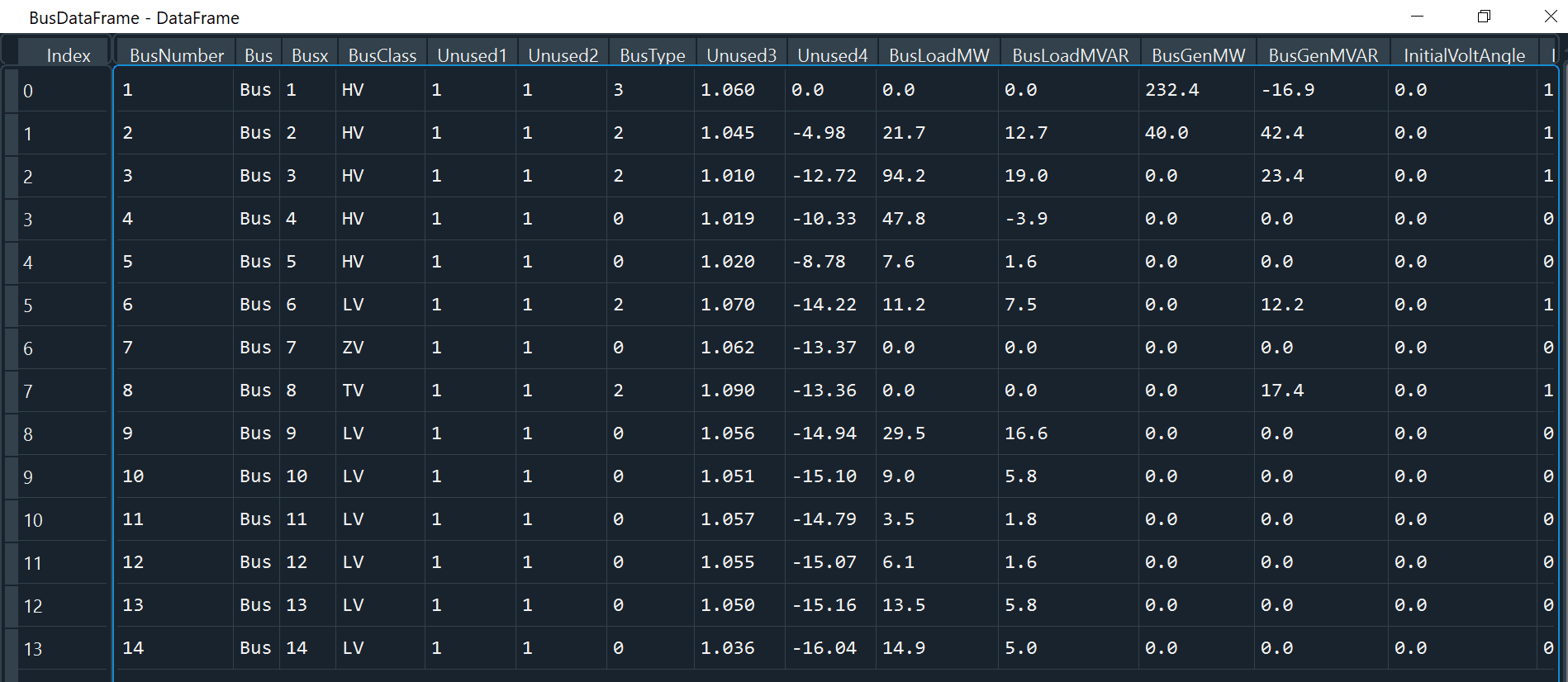Click the Unused3 column header
This screenshot has width=1568, height=682.
point(741,55)
